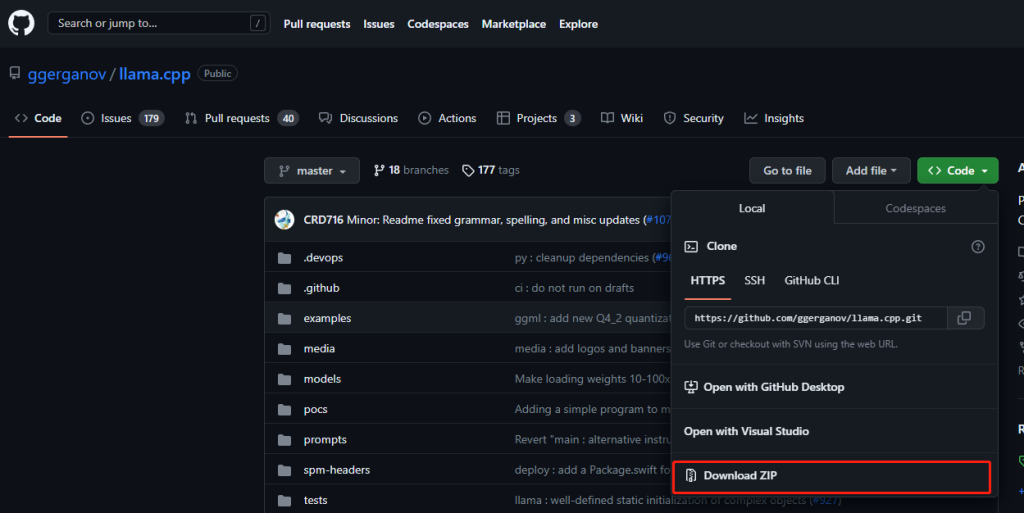This screenshot has width=1024, height=513.
Task: Click the clone URL text field
Action: point(816,318)
